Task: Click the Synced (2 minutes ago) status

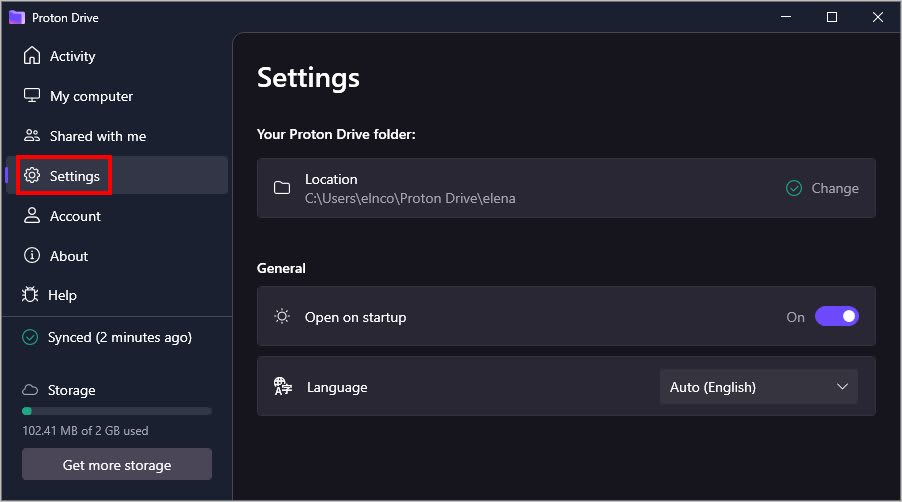Action: (120, 338)
